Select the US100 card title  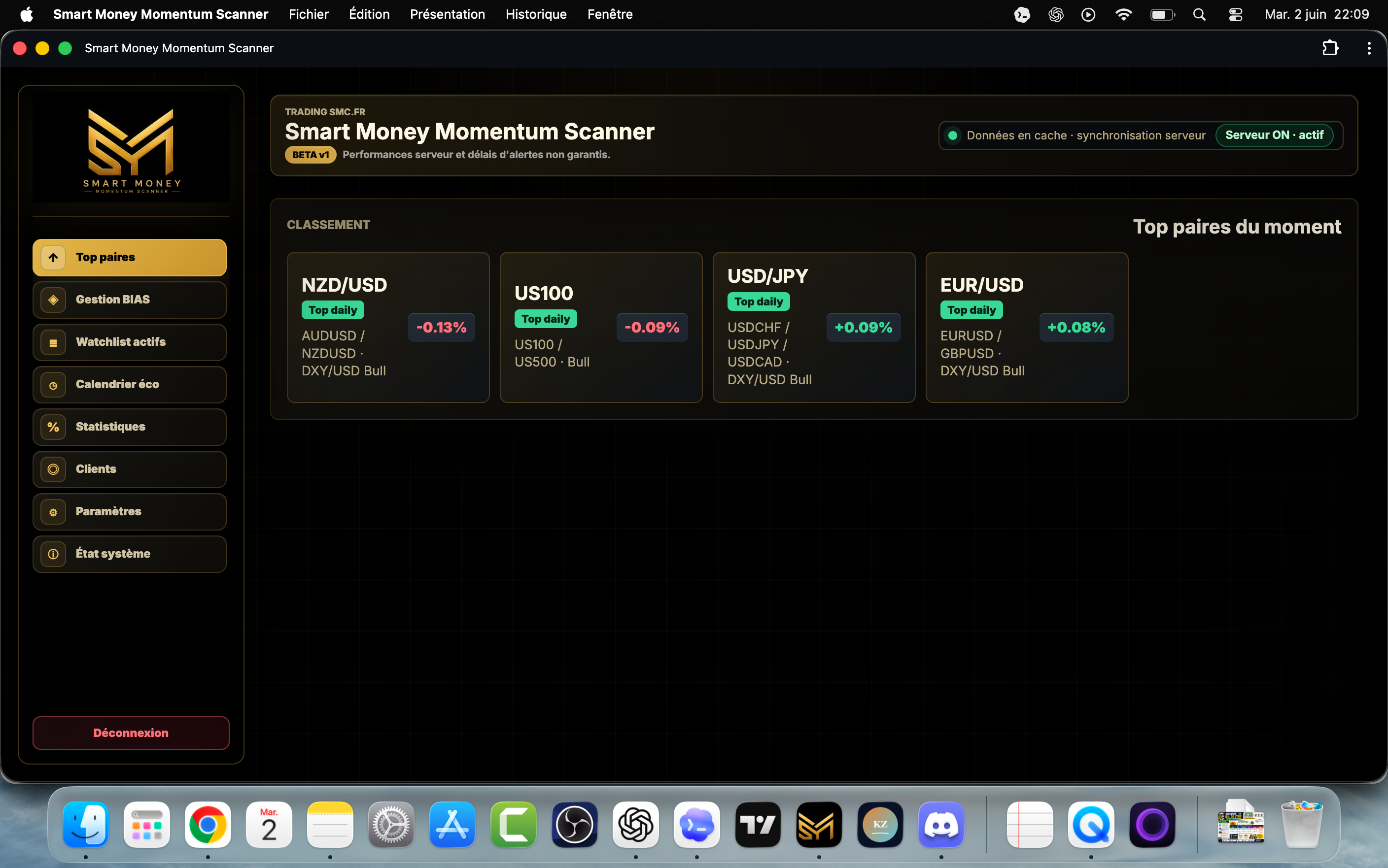click(543, 293)
